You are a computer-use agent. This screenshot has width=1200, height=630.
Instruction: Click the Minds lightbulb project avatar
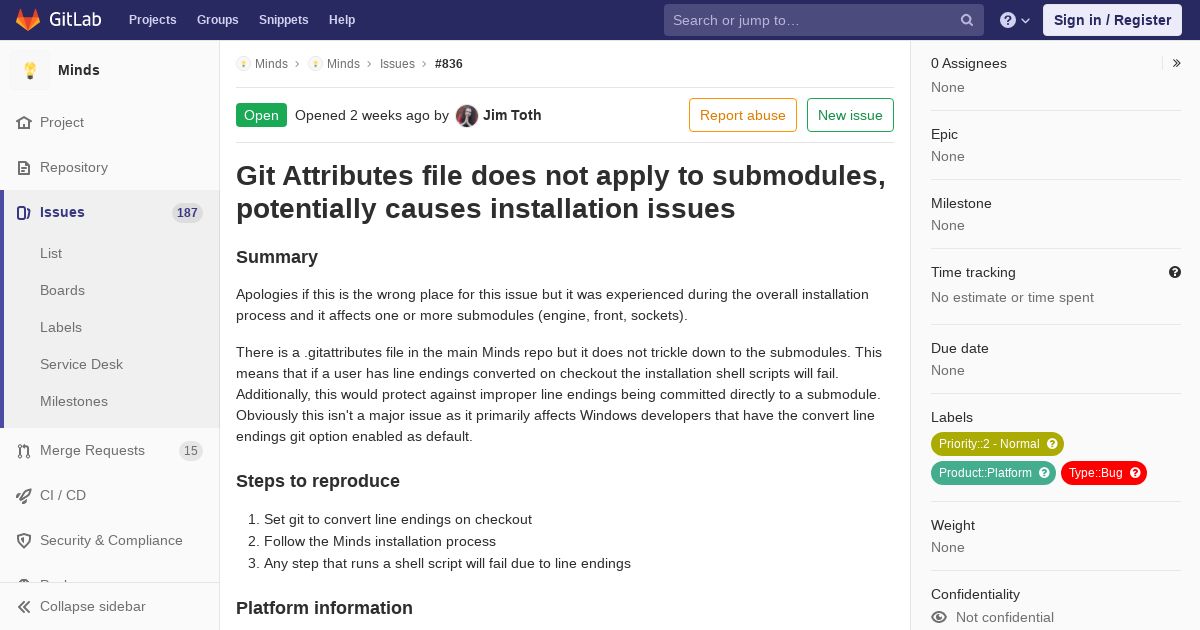point(30,70)
